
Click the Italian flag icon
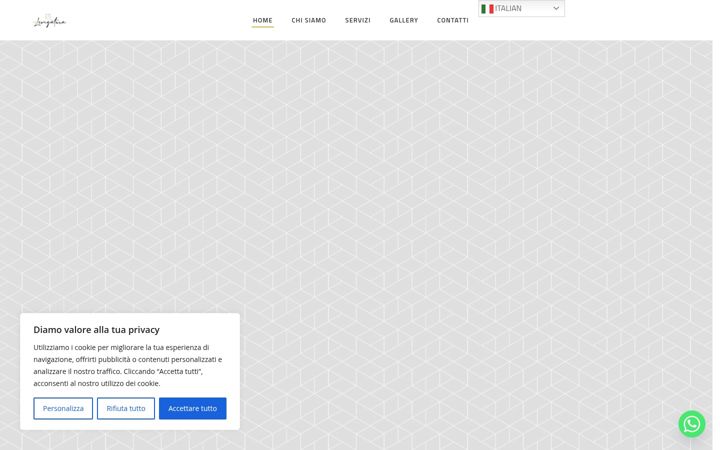pos(487,8)
